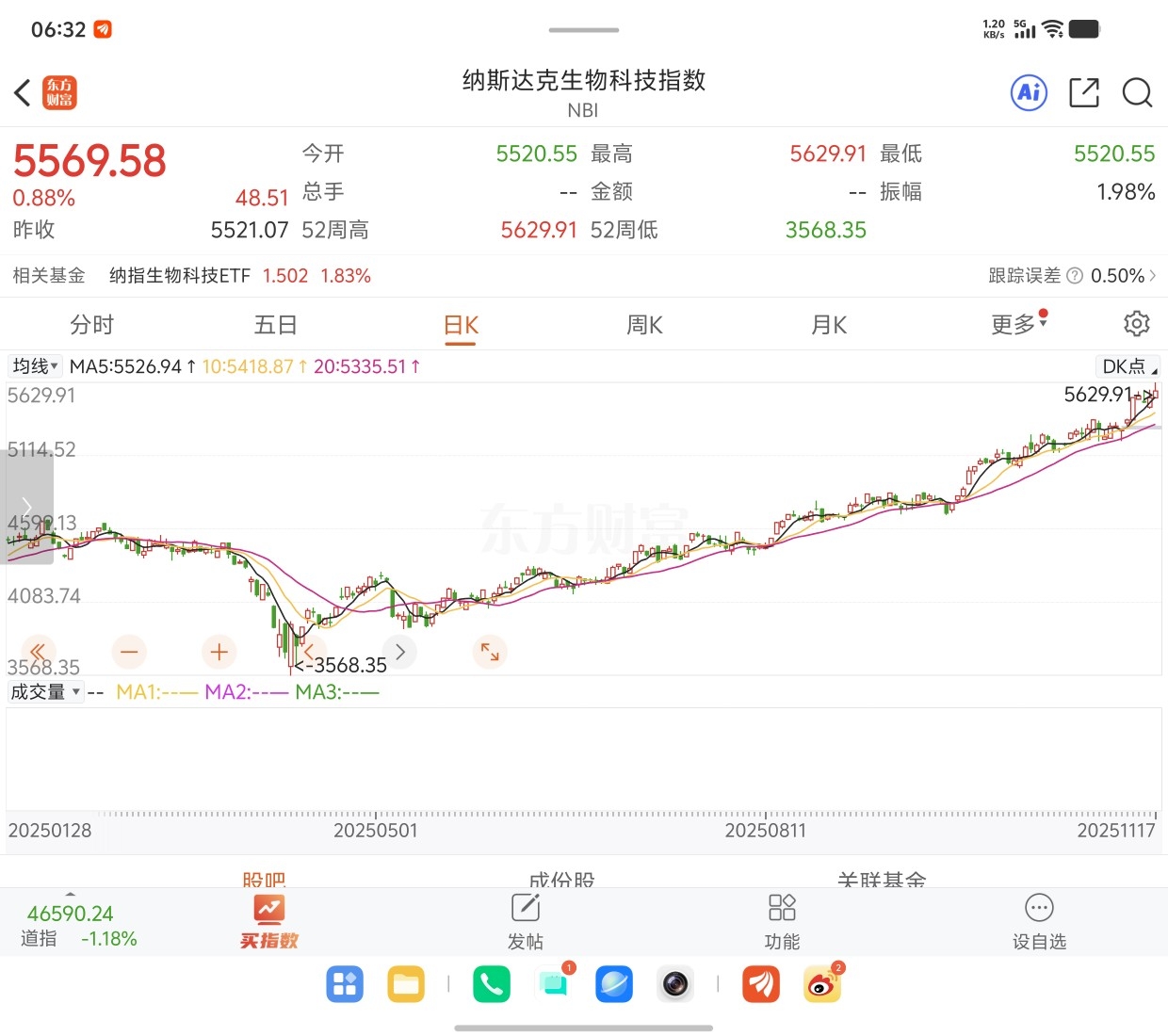Move chart cursor to next candle
1168x1036 pixels.
click(x=399, y=651)
